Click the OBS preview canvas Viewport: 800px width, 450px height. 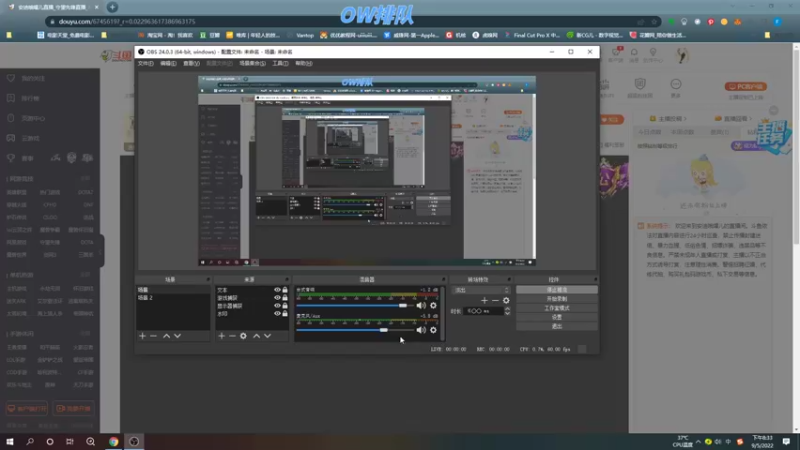[x=367, y=170]
